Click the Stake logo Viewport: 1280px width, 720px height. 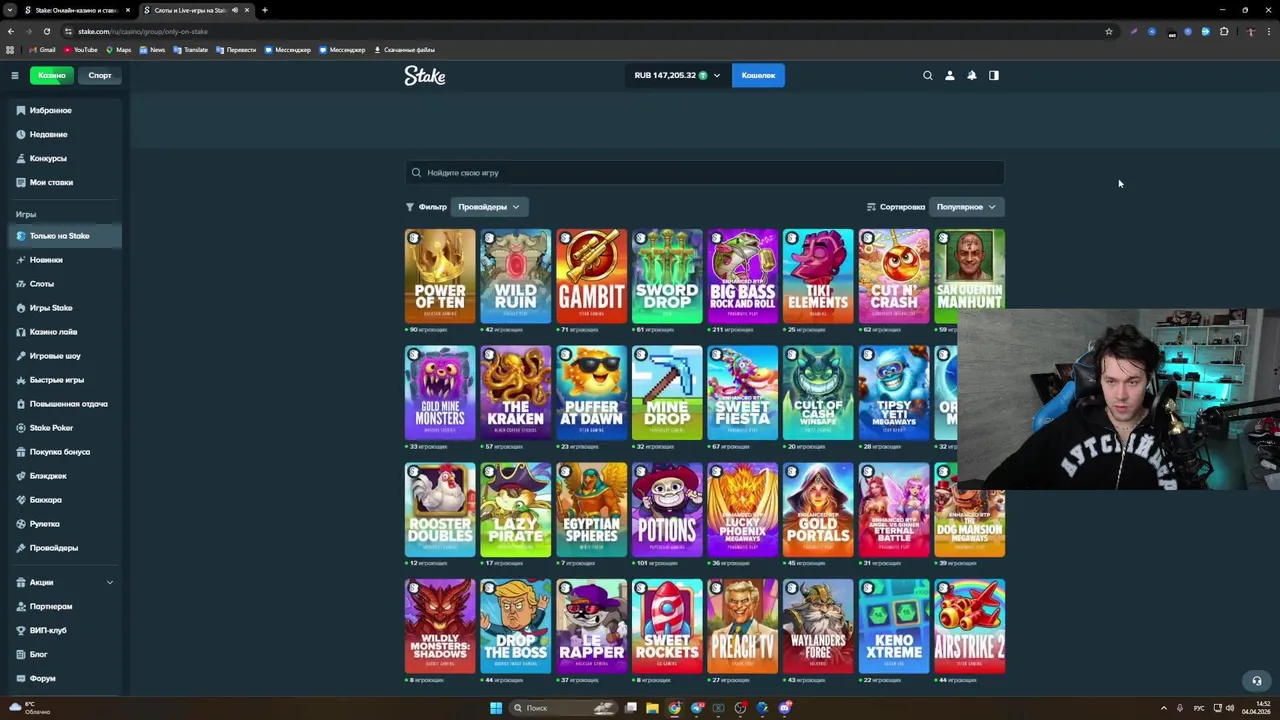pyautogui.click(x=425, y=75)
